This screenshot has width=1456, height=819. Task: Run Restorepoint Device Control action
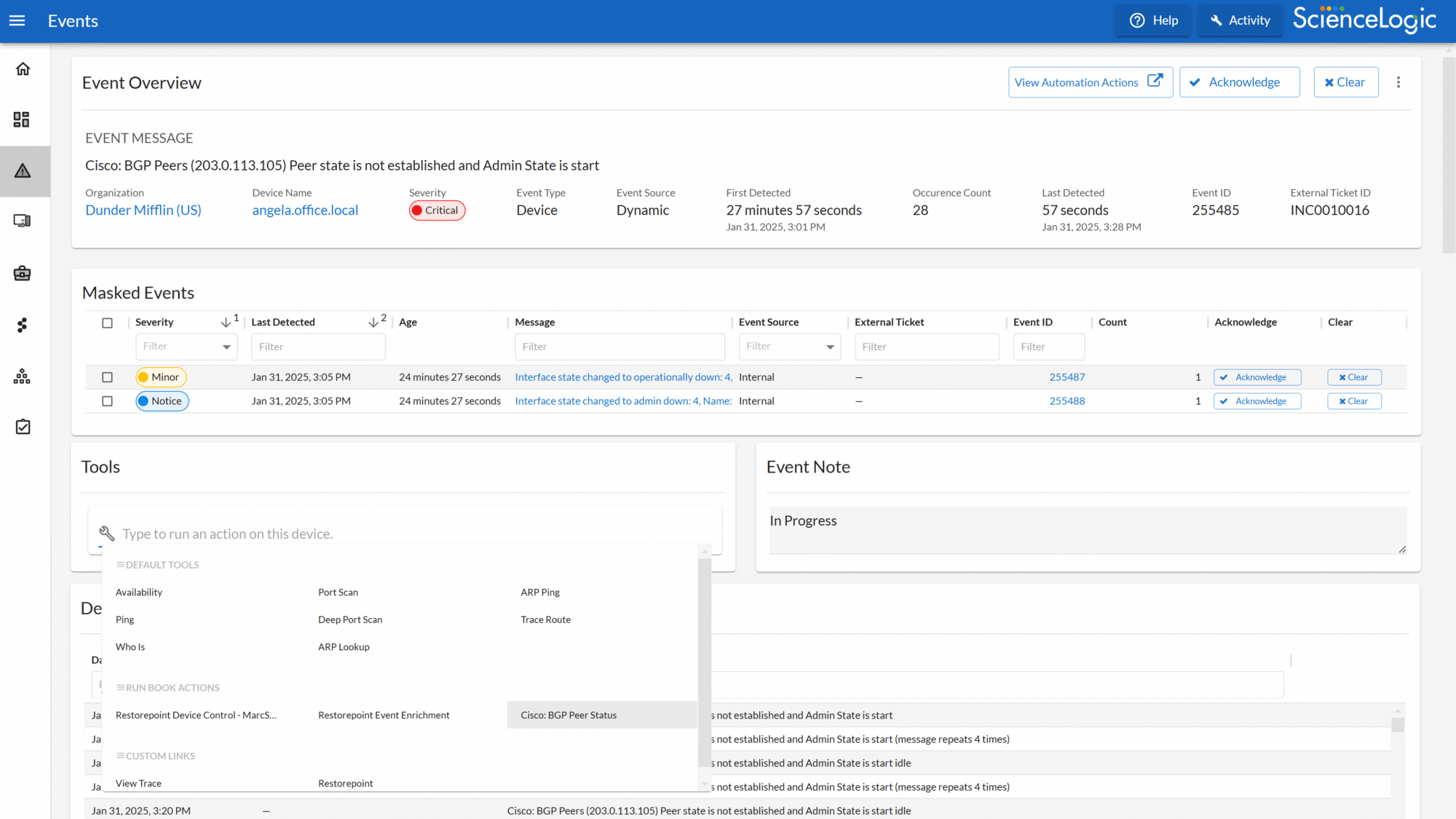click(x=196, y=716)
